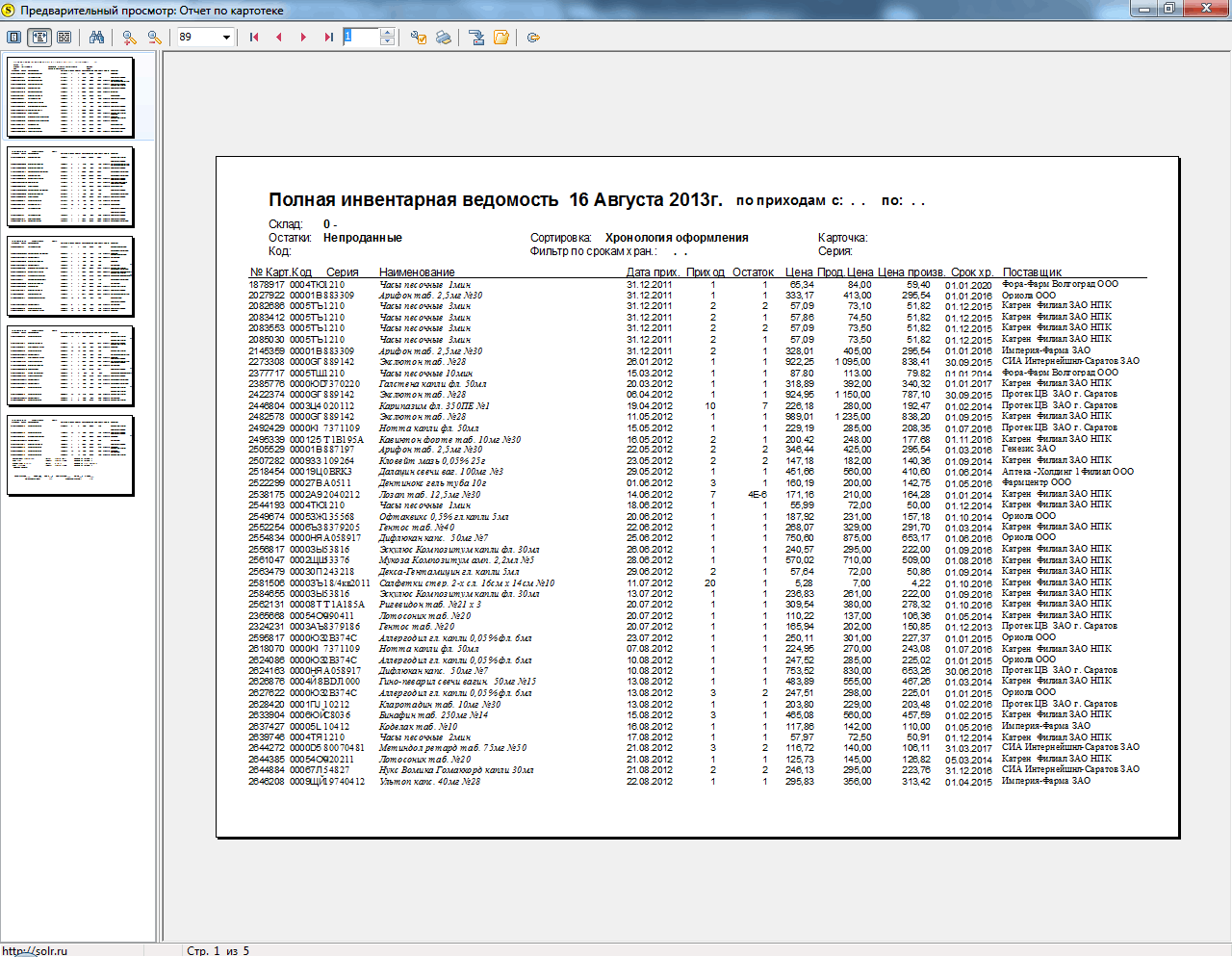
Task: Click the 'Непроданные' value text
Action: pyautogui.click(x=363, y=238)
